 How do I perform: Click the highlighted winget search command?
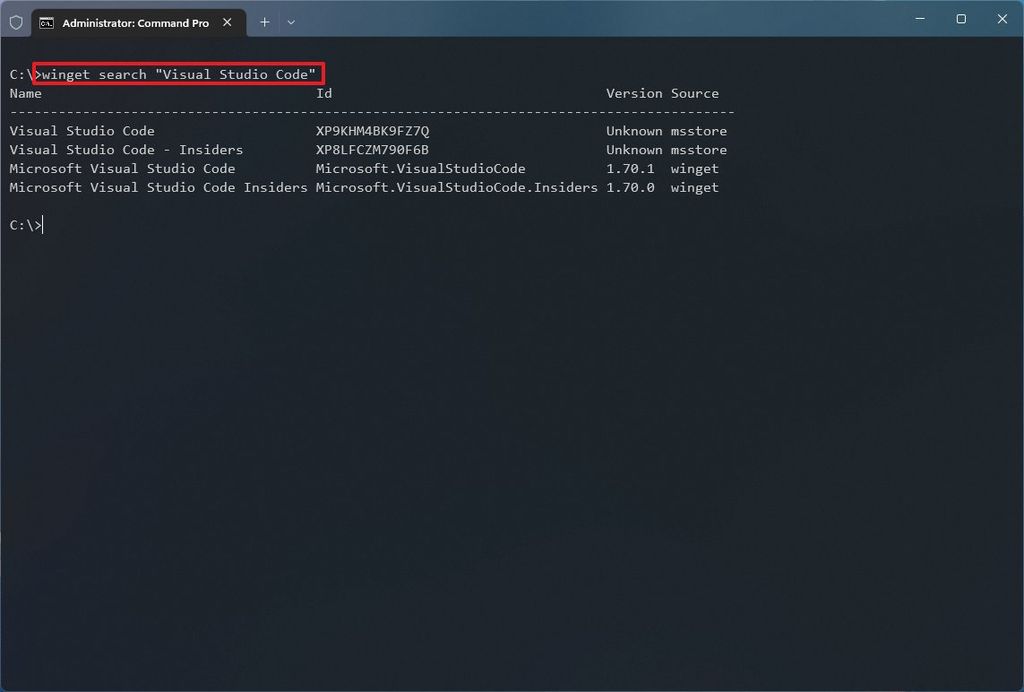click(x=178, y=74)
